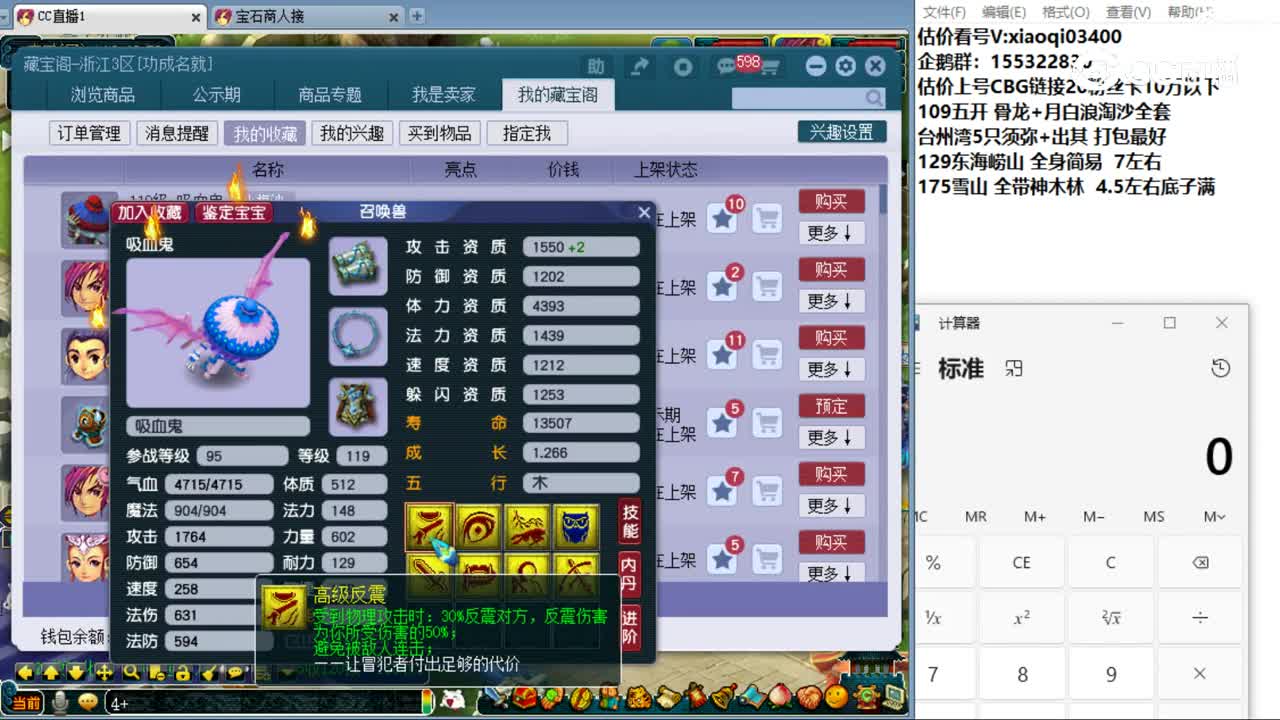The height and width of the screenshot is (720, 1280).
Task: Click favorite star with badge 10
Action: [x=722, y=218]
